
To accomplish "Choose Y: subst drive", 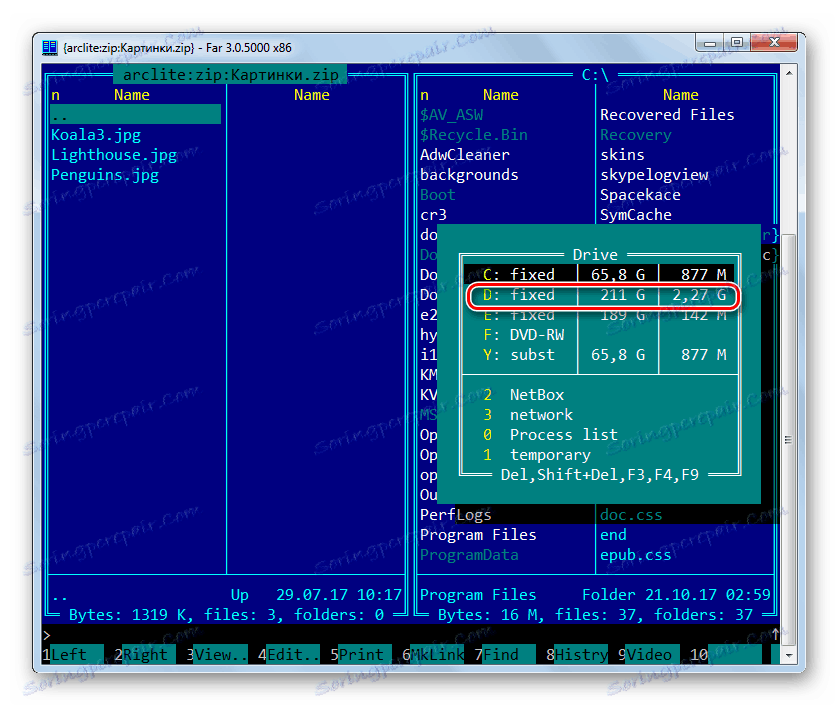I will (x=600, y=355).
